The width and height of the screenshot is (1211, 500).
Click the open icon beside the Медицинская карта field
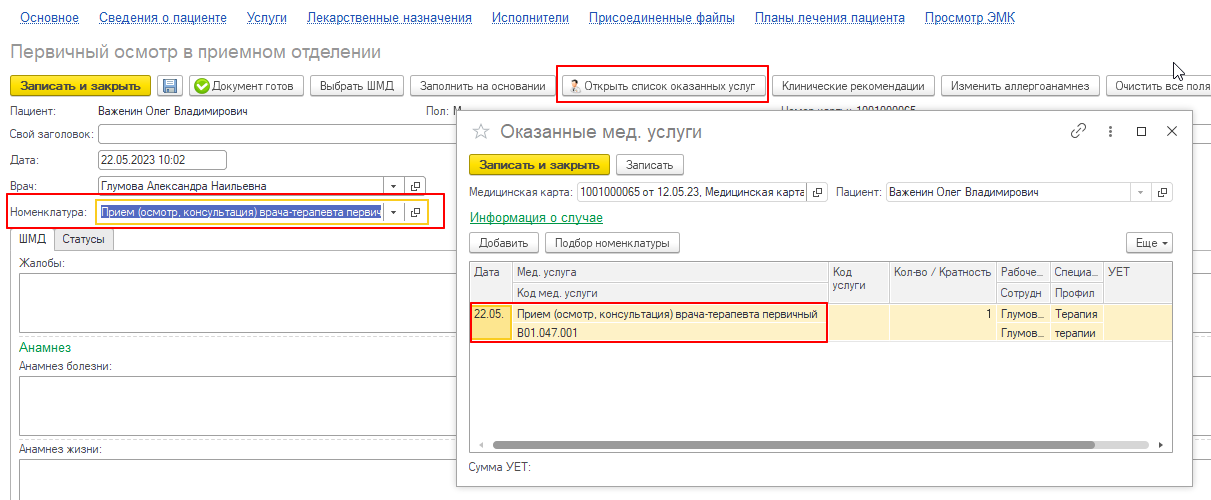click(817, 192)
